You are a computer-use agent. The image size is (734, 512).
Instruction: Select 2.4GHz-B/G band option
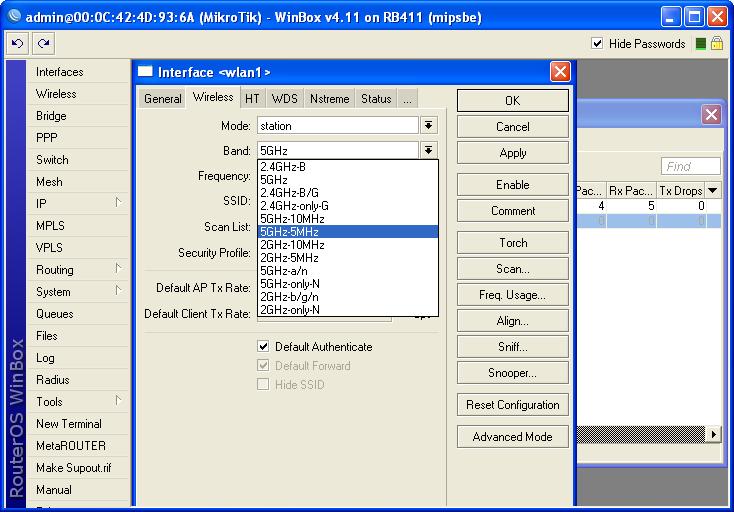(348, 193)
